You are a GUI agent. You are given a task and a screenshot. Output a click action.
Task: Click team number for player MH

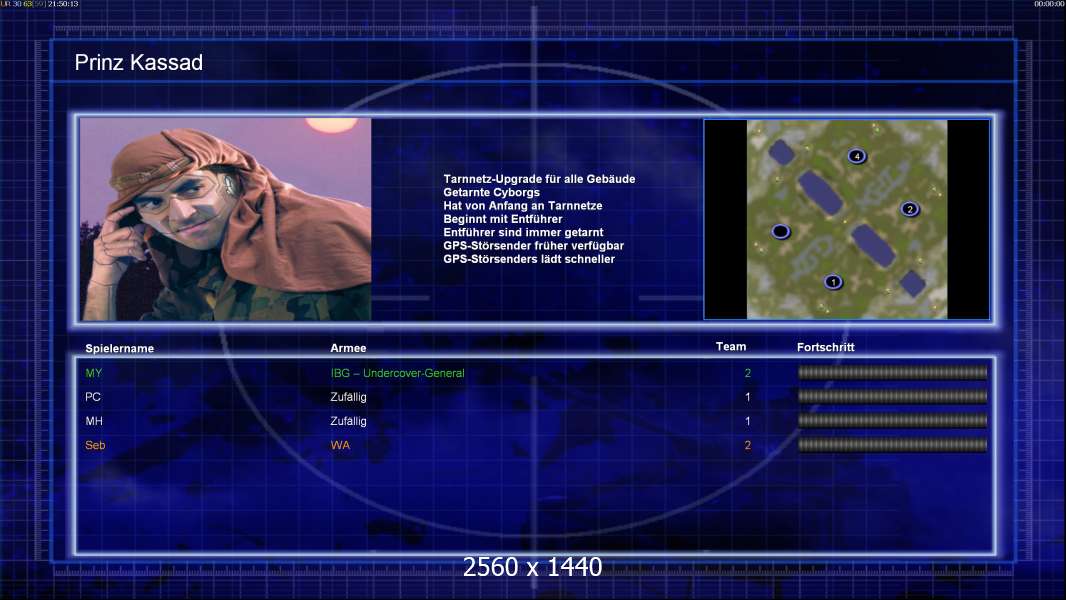(748, 421)
